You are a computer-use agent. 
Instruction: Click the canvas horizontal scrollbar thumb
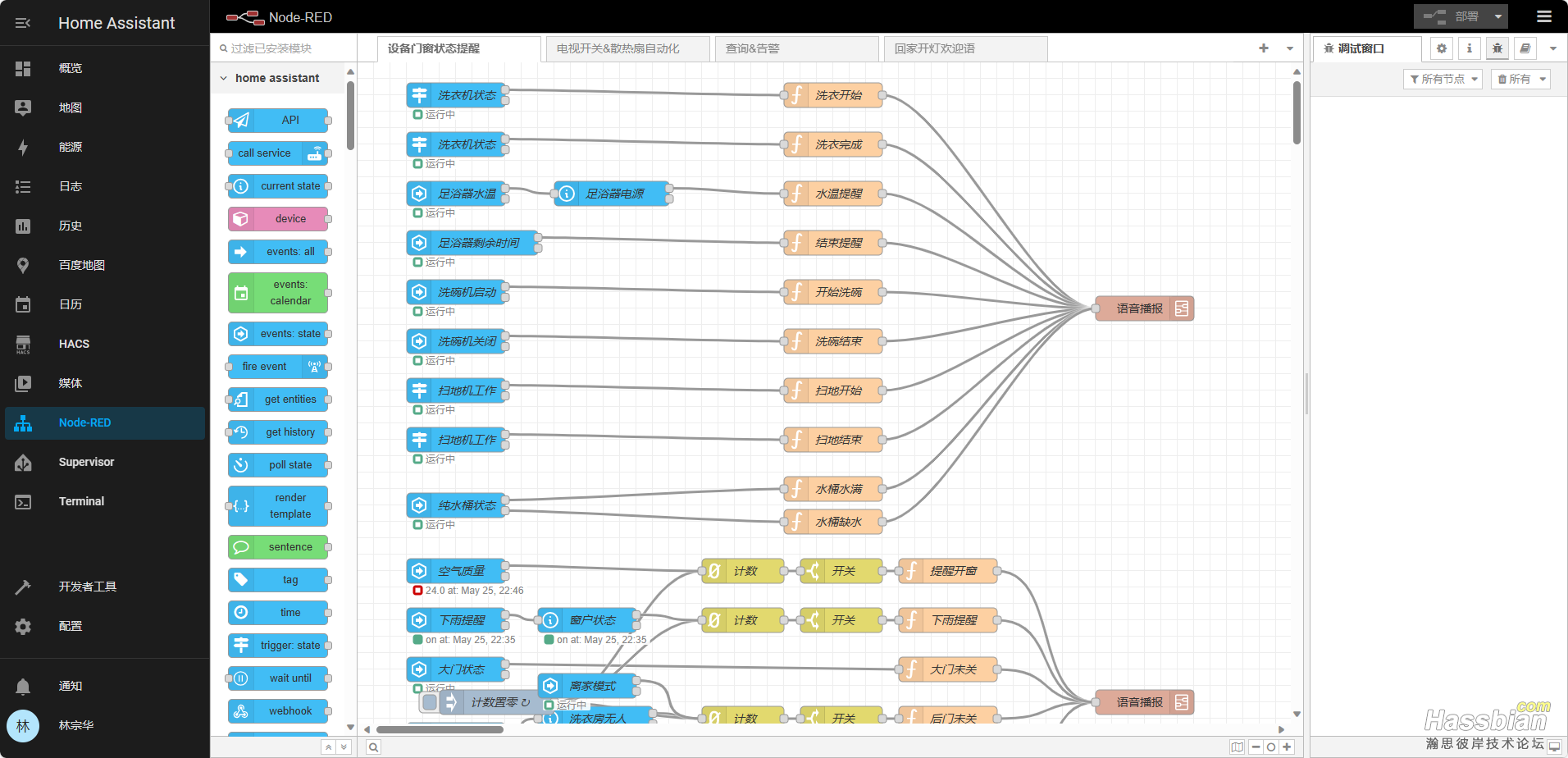click(x=440, y=729)
